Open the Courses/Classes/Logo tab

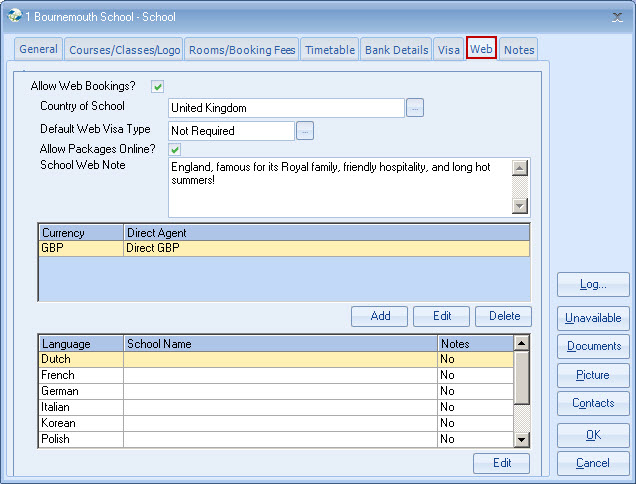pyautogui.click(x=124, y=49)
